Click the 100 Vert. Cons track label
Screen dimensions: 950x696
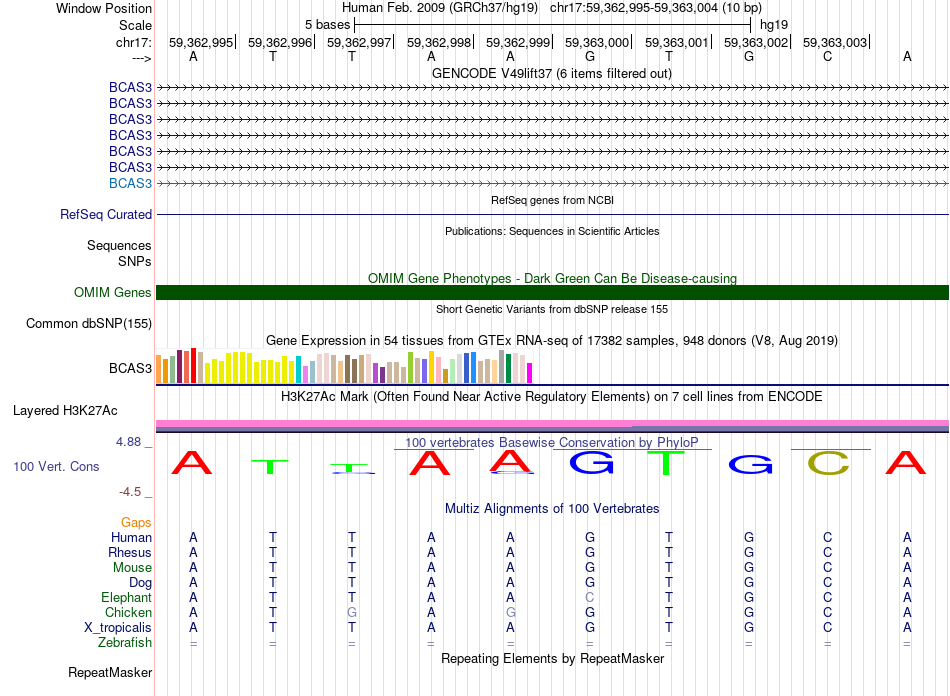(56, 466)
